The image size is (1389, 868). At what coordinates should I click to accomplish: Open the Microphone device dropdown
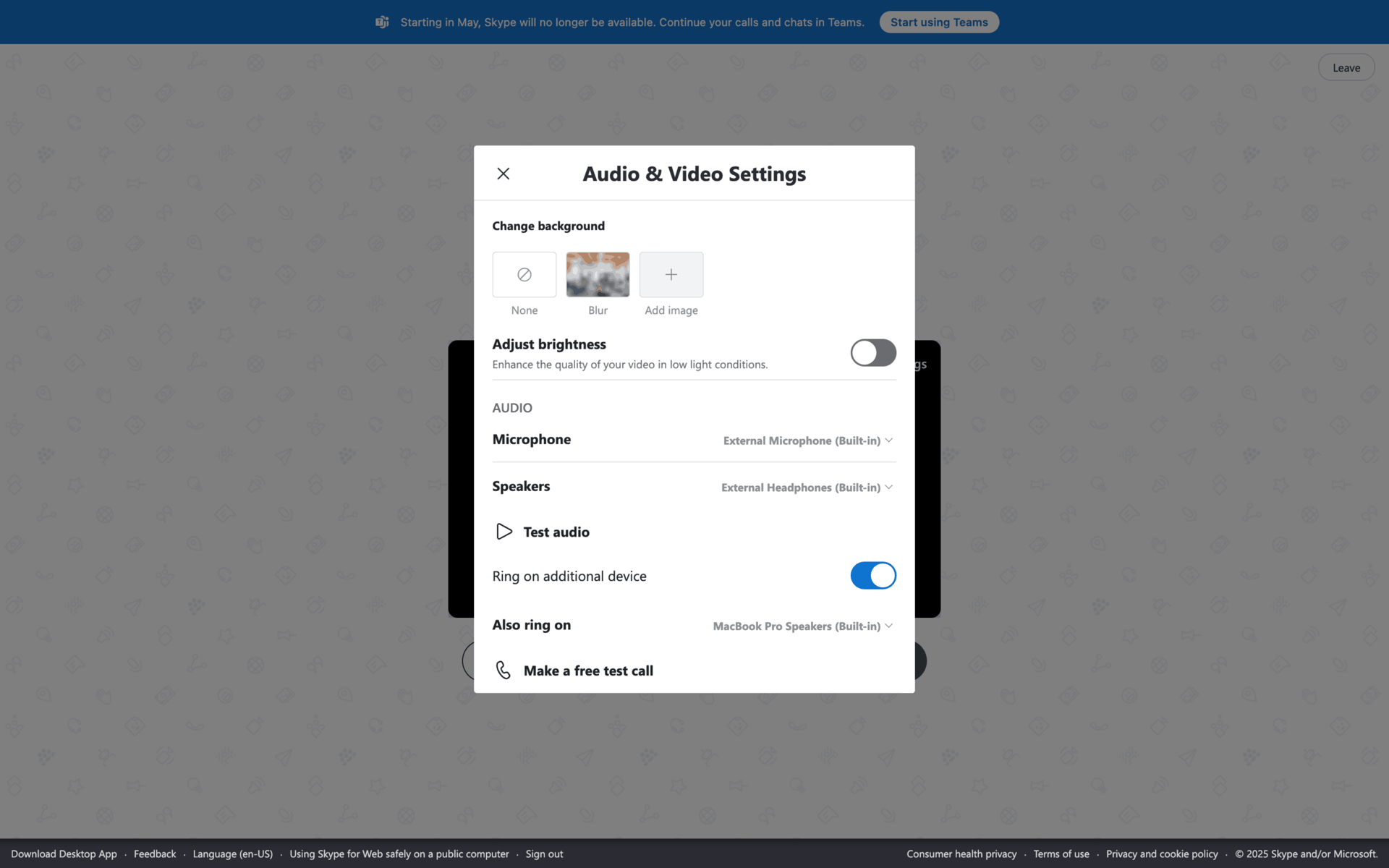(x=807, y=441)
